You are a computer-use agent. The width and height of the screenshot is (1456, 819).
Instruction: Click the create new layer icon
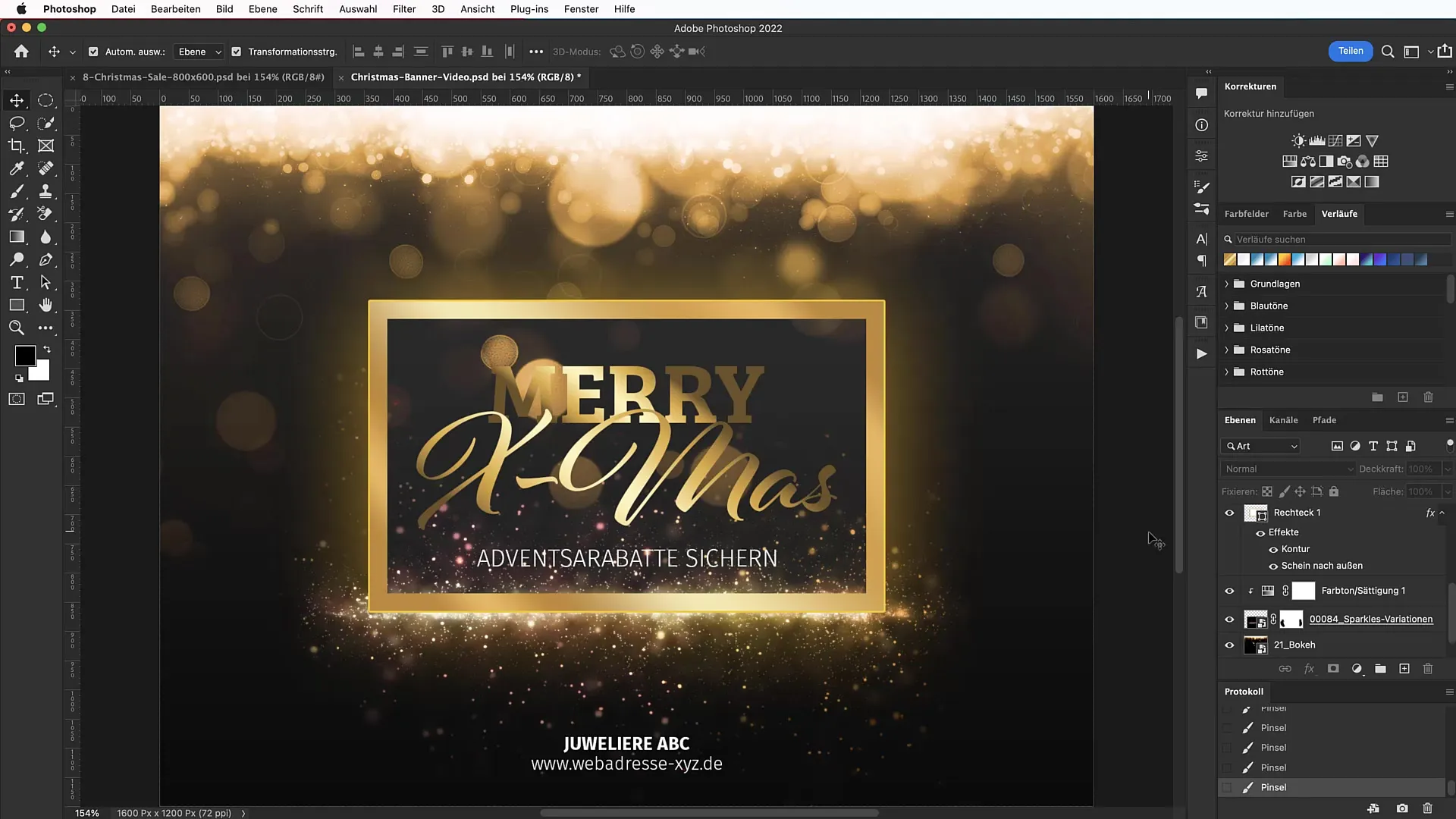(x=1404, y=669)
